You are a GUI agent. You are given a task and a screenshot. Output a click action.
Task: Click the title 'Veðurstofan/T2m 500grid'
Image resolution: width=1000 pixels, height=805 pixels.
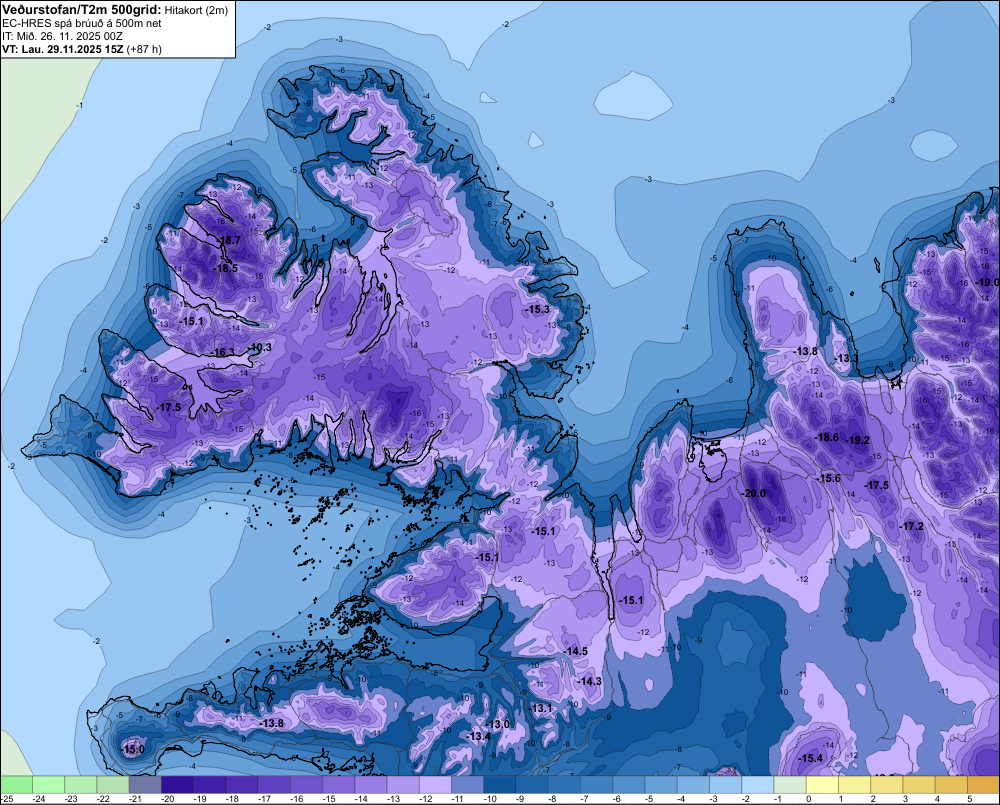click(x=80, y=10)
